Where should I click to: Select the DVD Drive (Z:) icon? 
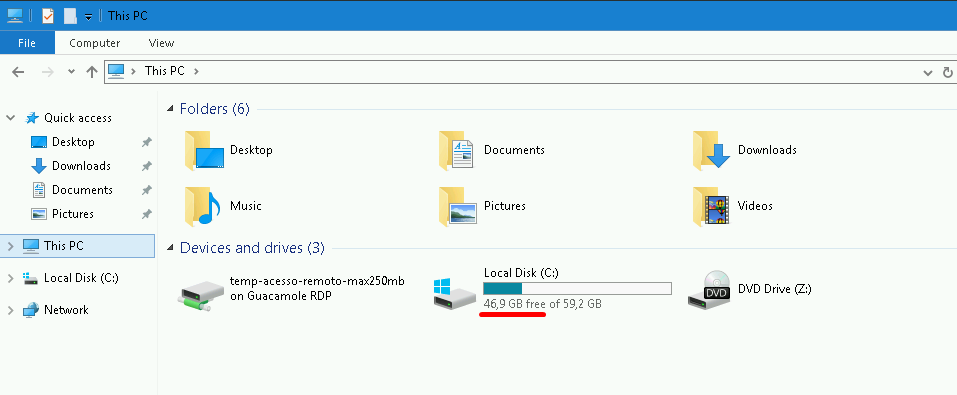pyautogui.click(x=709, y=290)
